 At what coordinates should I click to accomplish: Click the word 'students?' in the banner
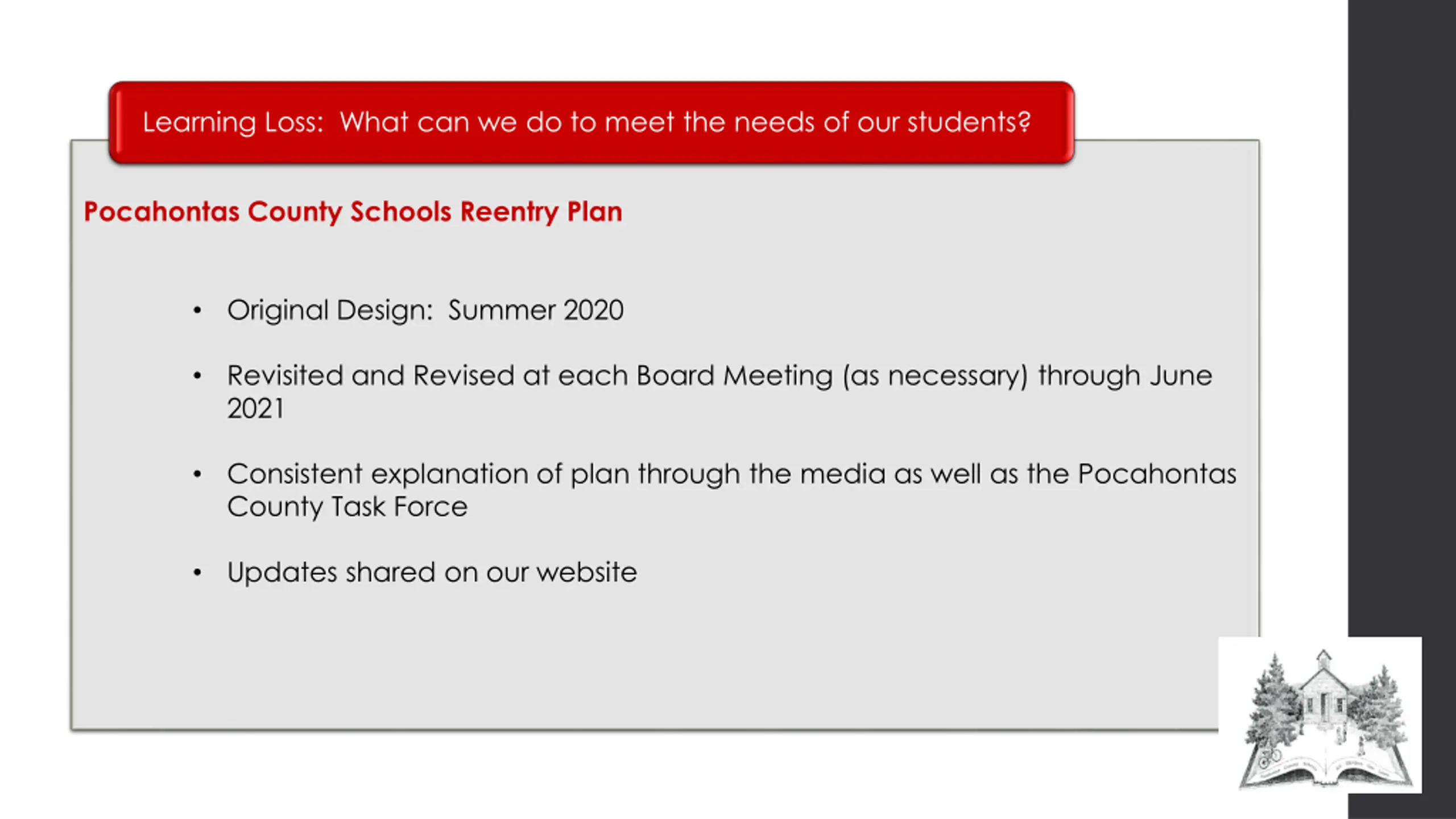[x=969, y=122]
